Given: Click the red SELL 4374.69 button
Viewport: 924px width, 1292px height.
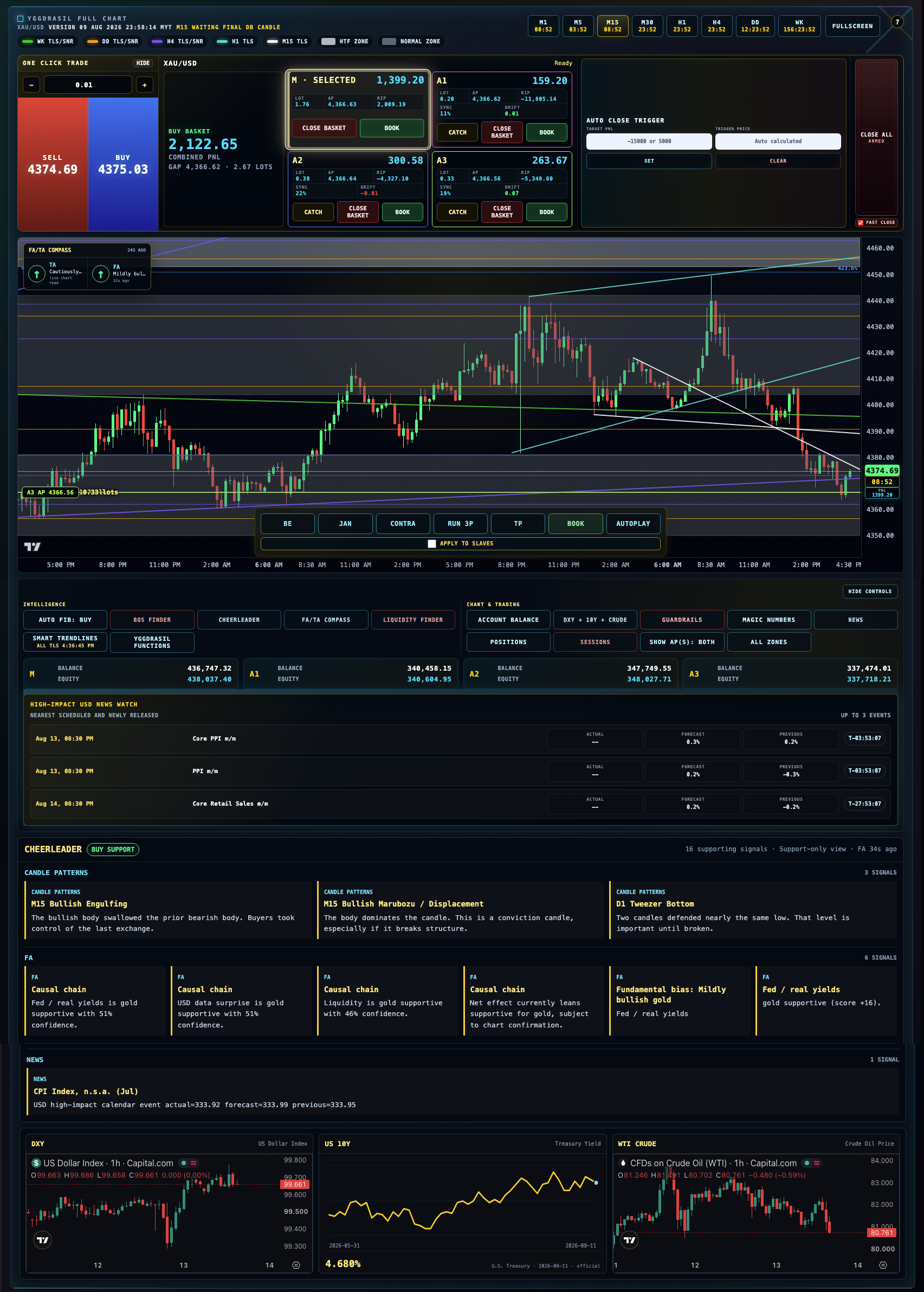Looking at the screenshot, I should [x=53, y=164].
